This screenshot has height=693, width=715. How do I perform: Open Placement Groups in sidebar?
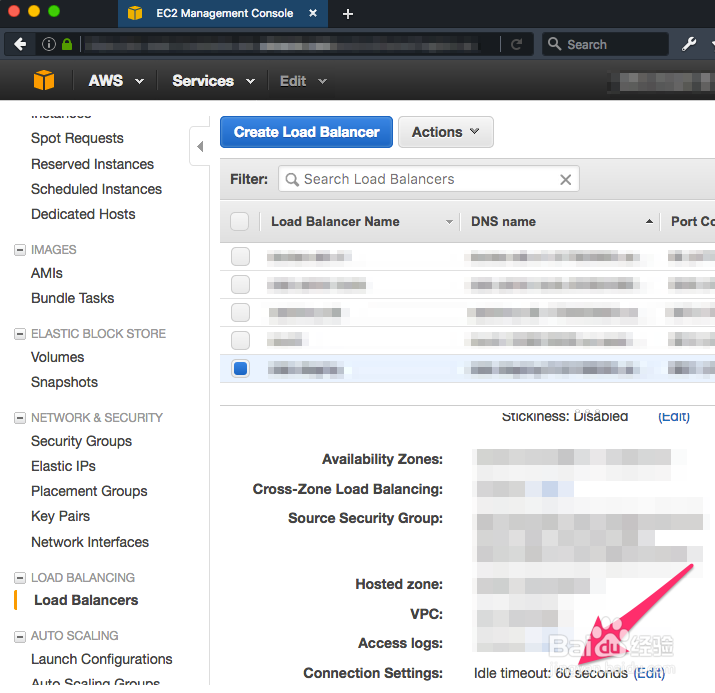click(89, 491)
